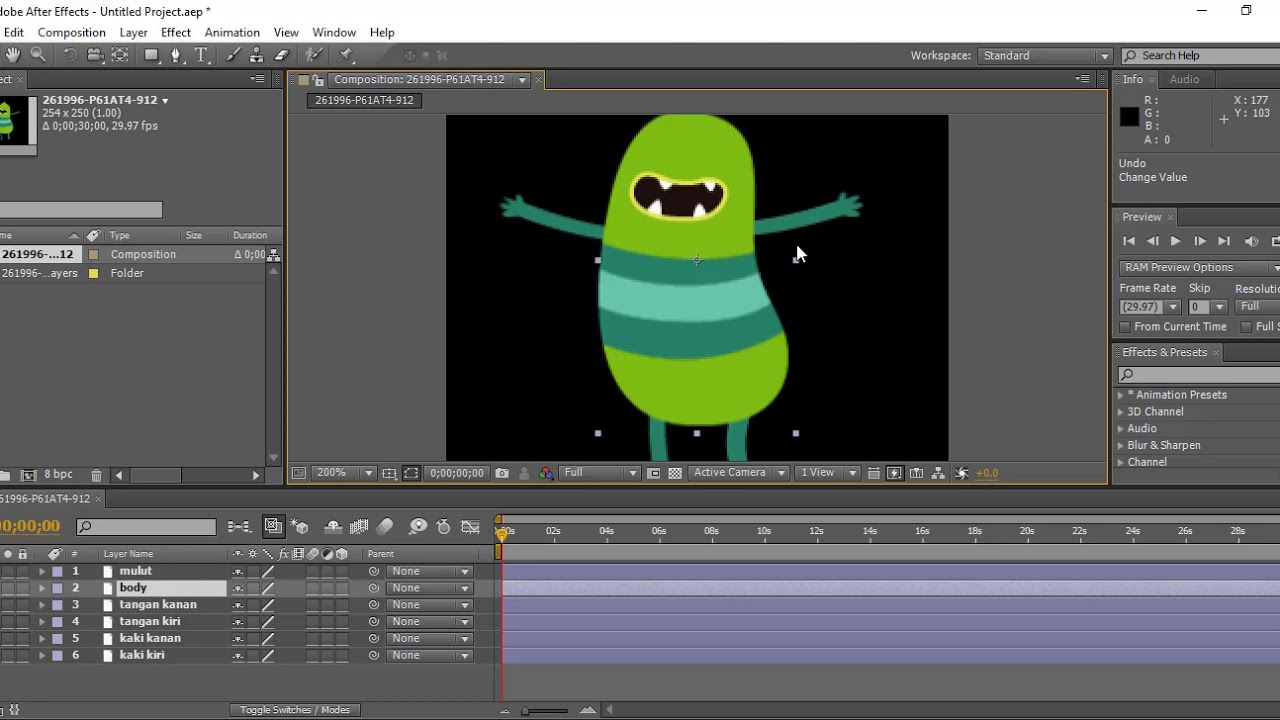Open the Window menu
The height and width of the screenshot is (720, 1280).
[334, 33]
